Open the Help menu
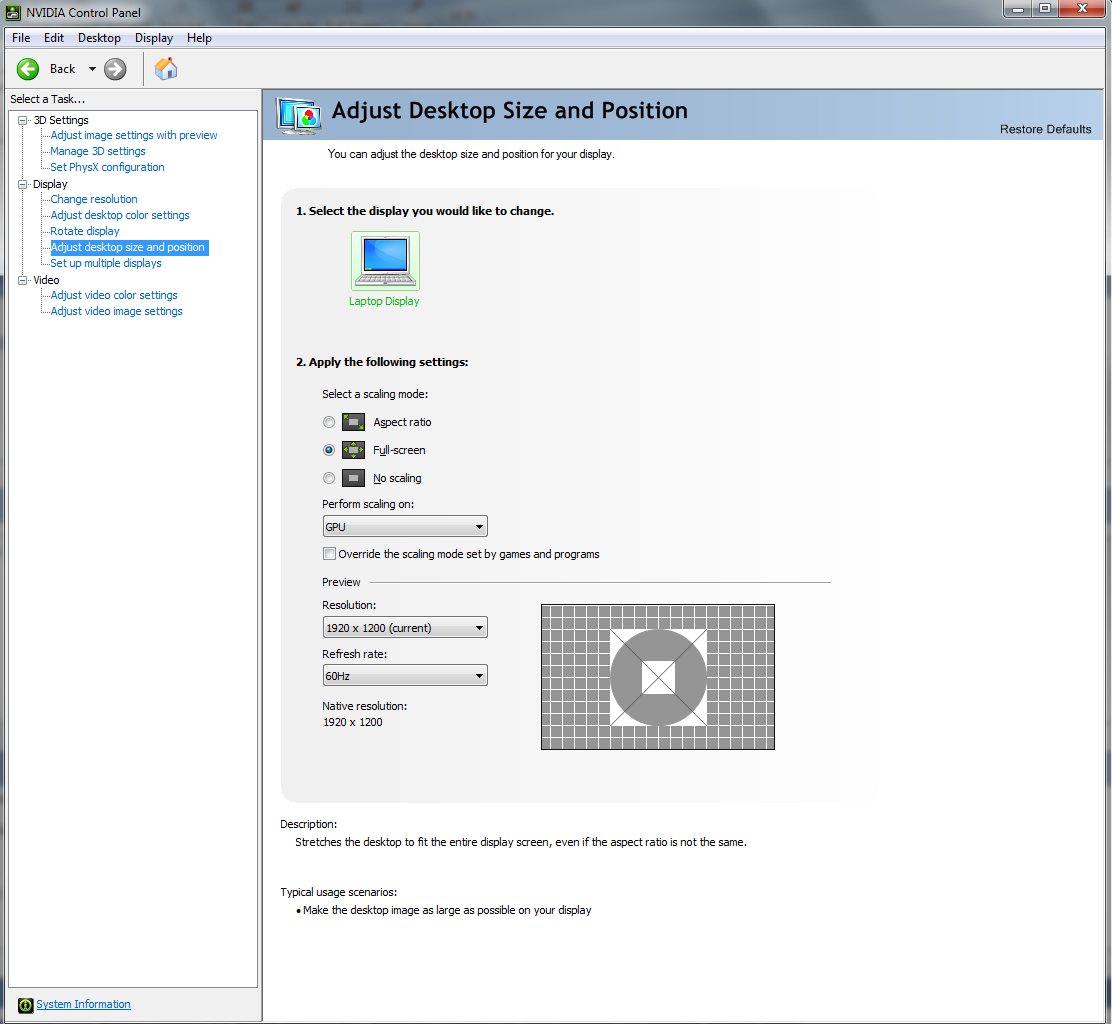The width and height of the screenshot is (1112, 1024). tap(199, 38)
